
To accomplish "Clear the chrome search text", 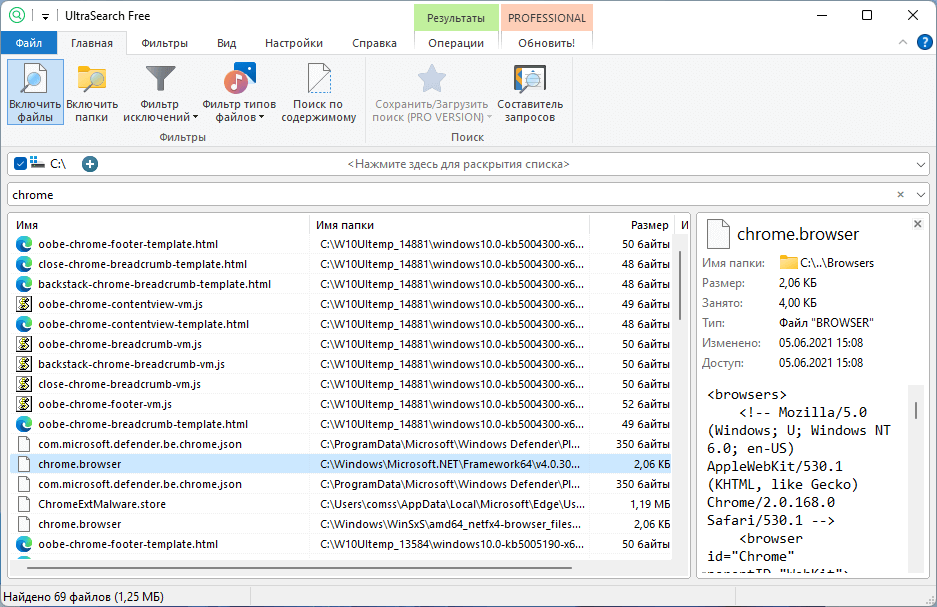I will point(901,195).
